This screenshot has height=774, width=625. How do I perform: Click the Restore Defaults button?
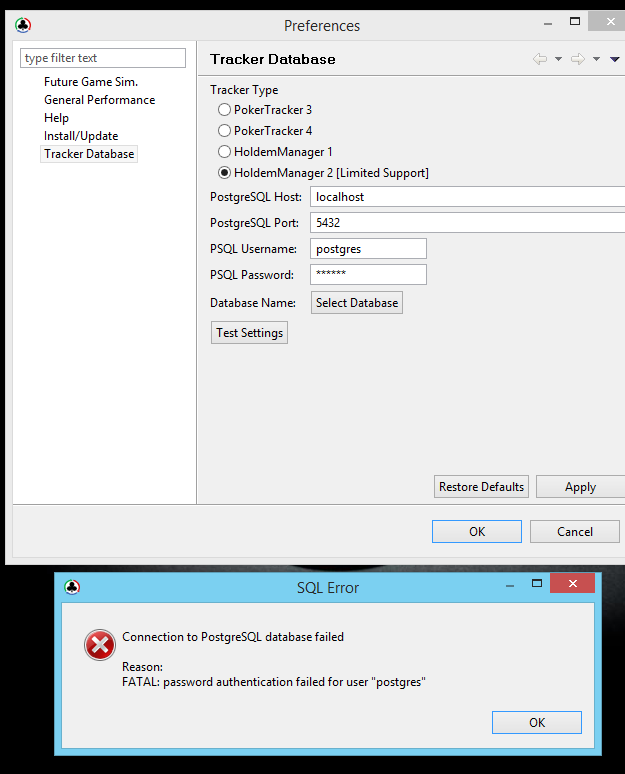pos(481,487)
